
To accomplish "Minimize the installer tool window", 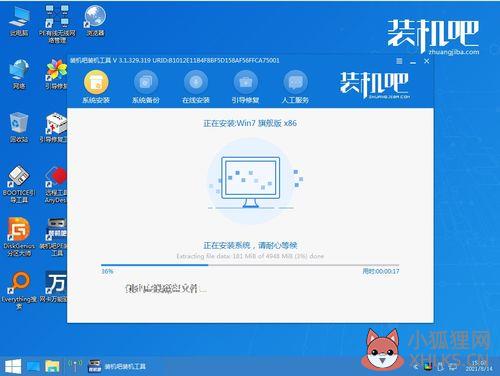I will [413, 61].
